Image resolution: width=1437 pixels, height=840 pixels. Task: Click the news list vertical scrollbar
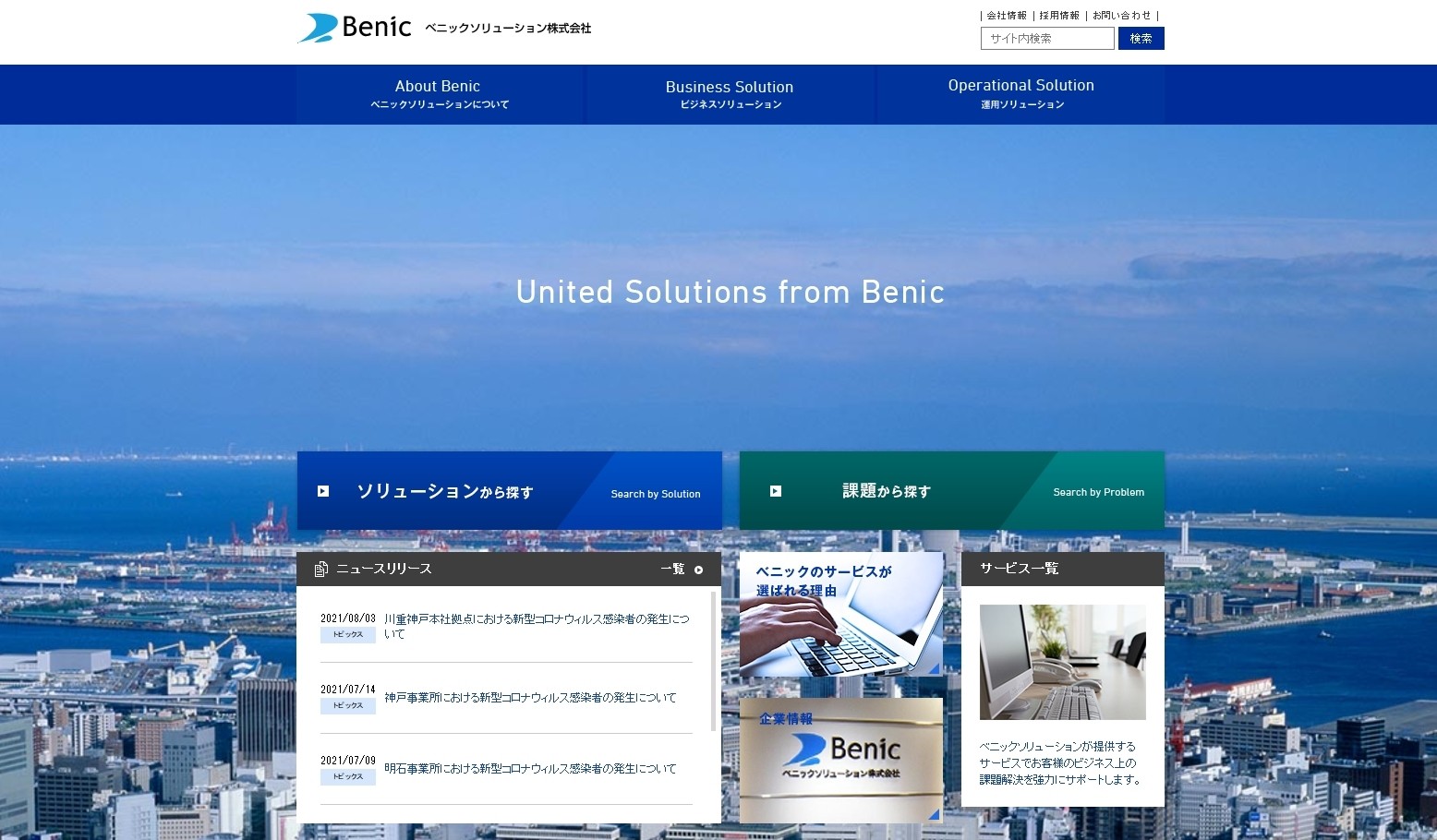(x=714, y=661)
